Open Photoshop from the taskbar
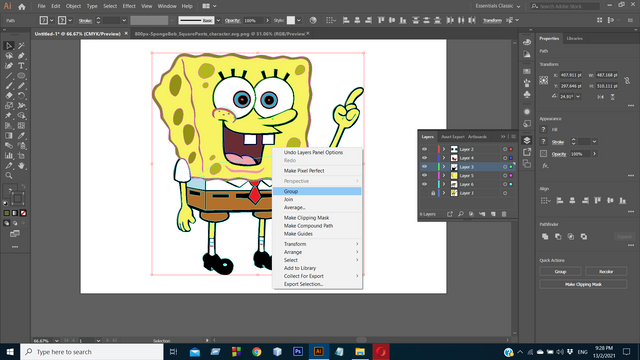 click(x=298, y=352)
